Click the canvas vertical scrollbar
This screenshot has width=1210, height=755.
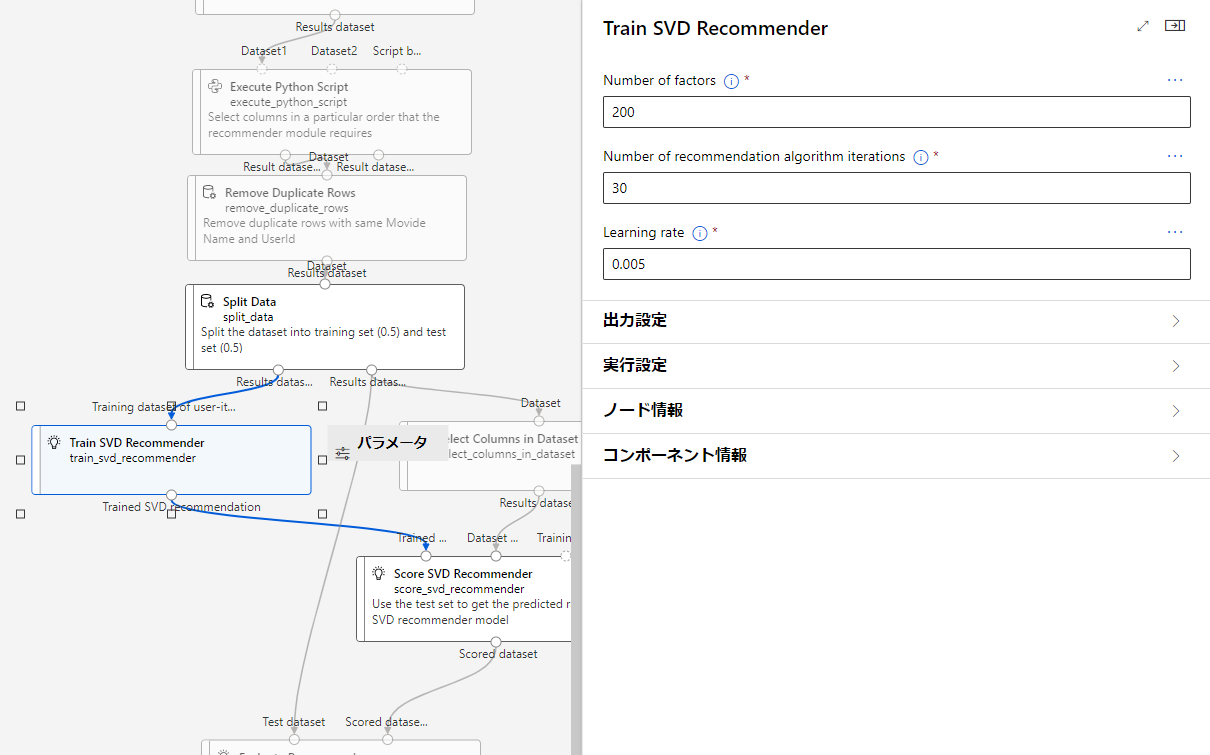tap(575, 608)
